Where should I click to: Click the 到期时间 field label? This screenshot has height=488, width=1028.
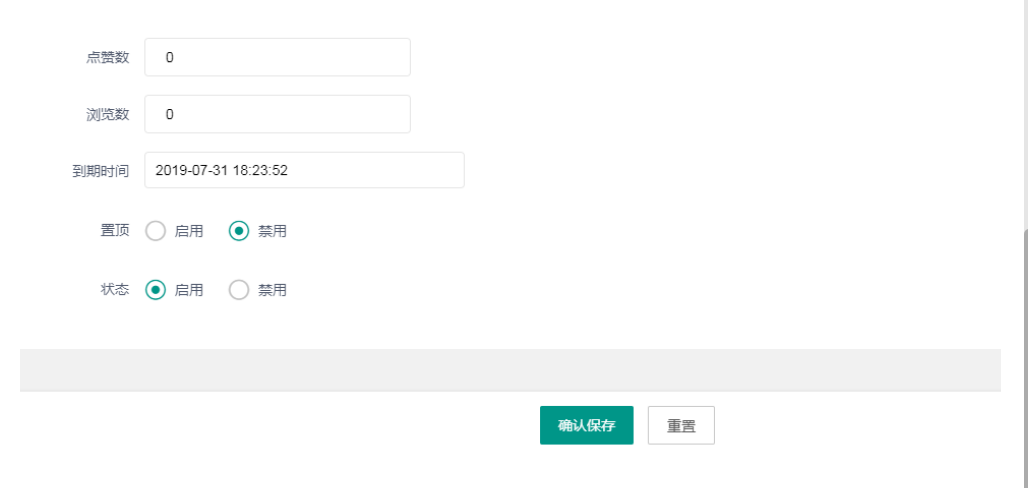point(101,171)
